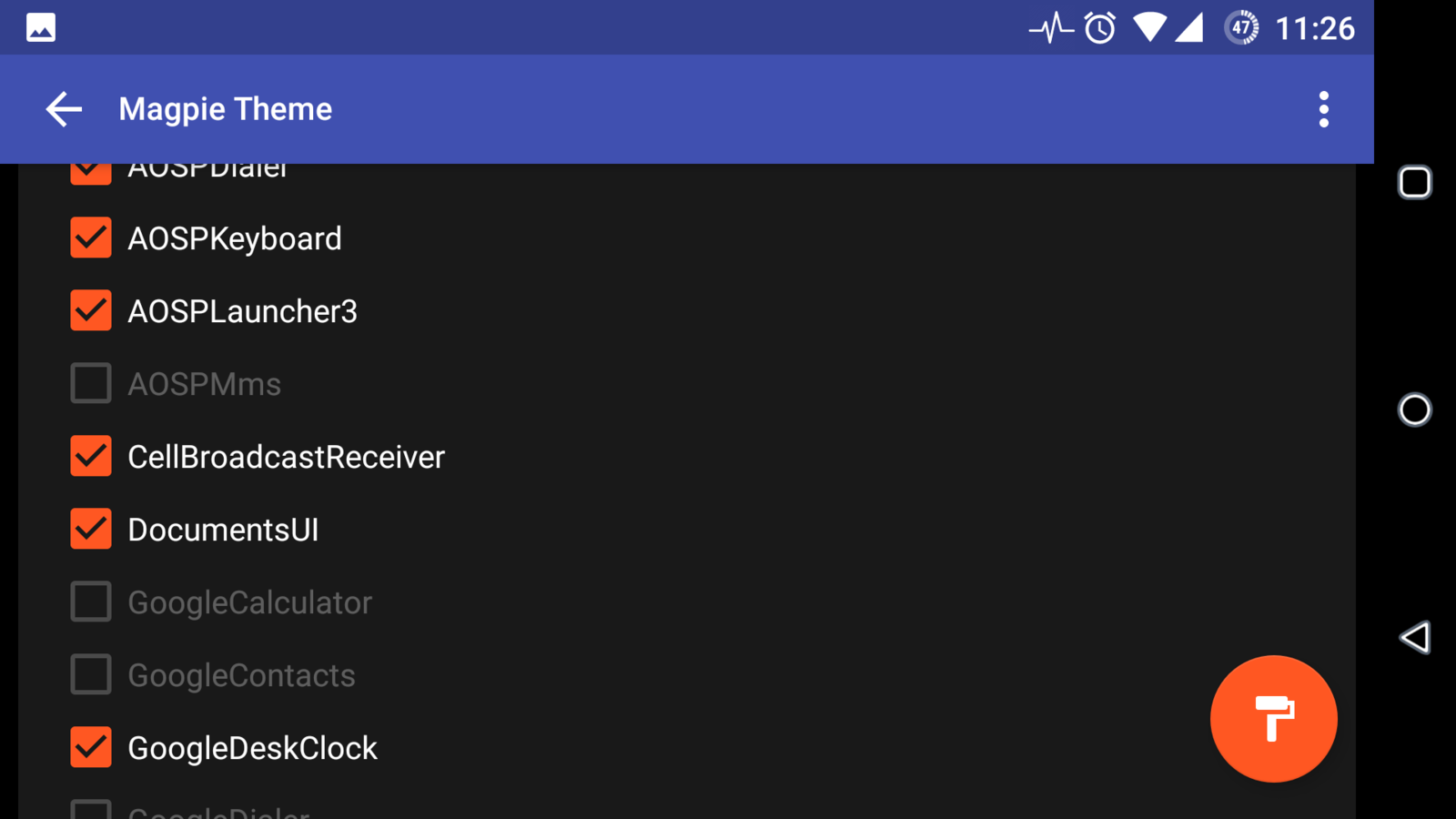
Task: Tap the back arrow in header
Action: [64, 109]
